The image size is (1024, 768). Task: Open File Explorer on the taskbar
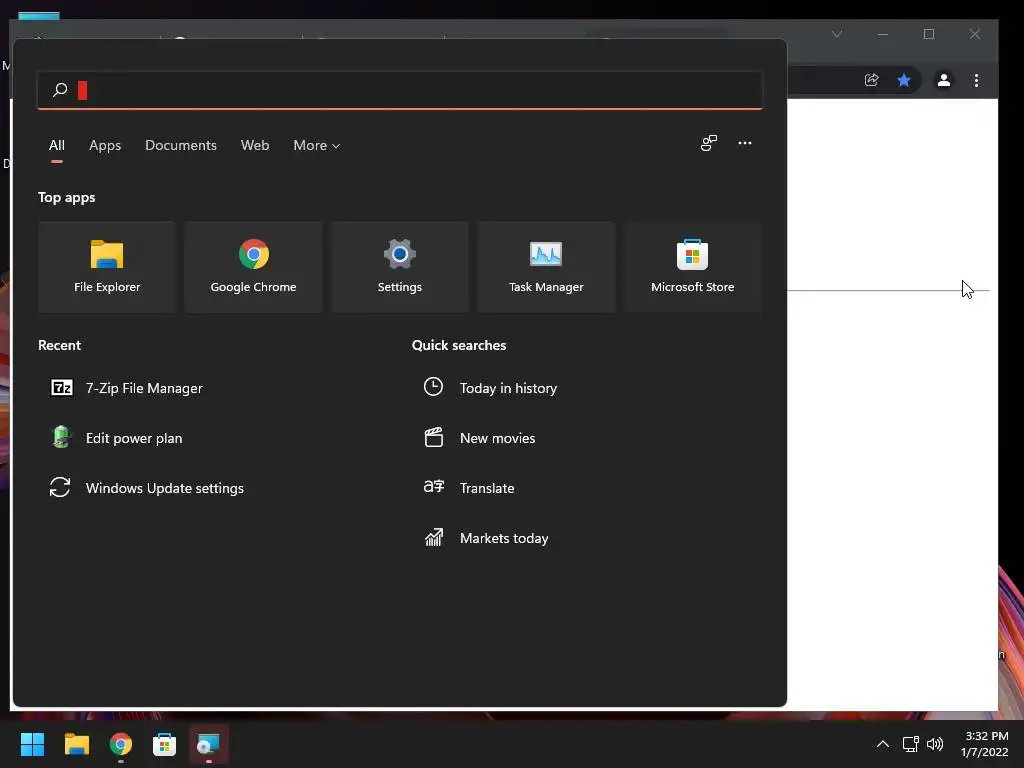[x=76, y=744]
